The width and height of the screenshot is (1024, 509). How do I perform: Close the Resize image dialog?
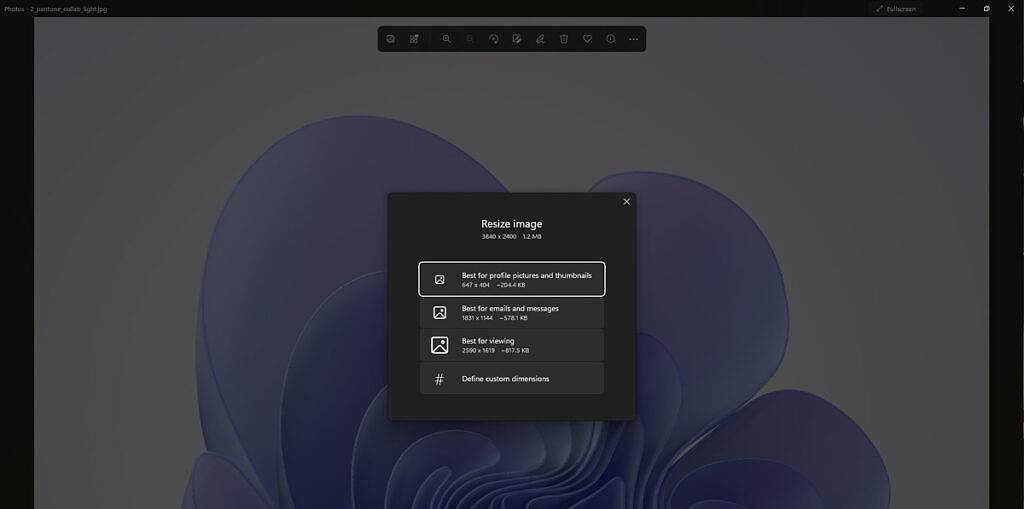pos(627,202)
